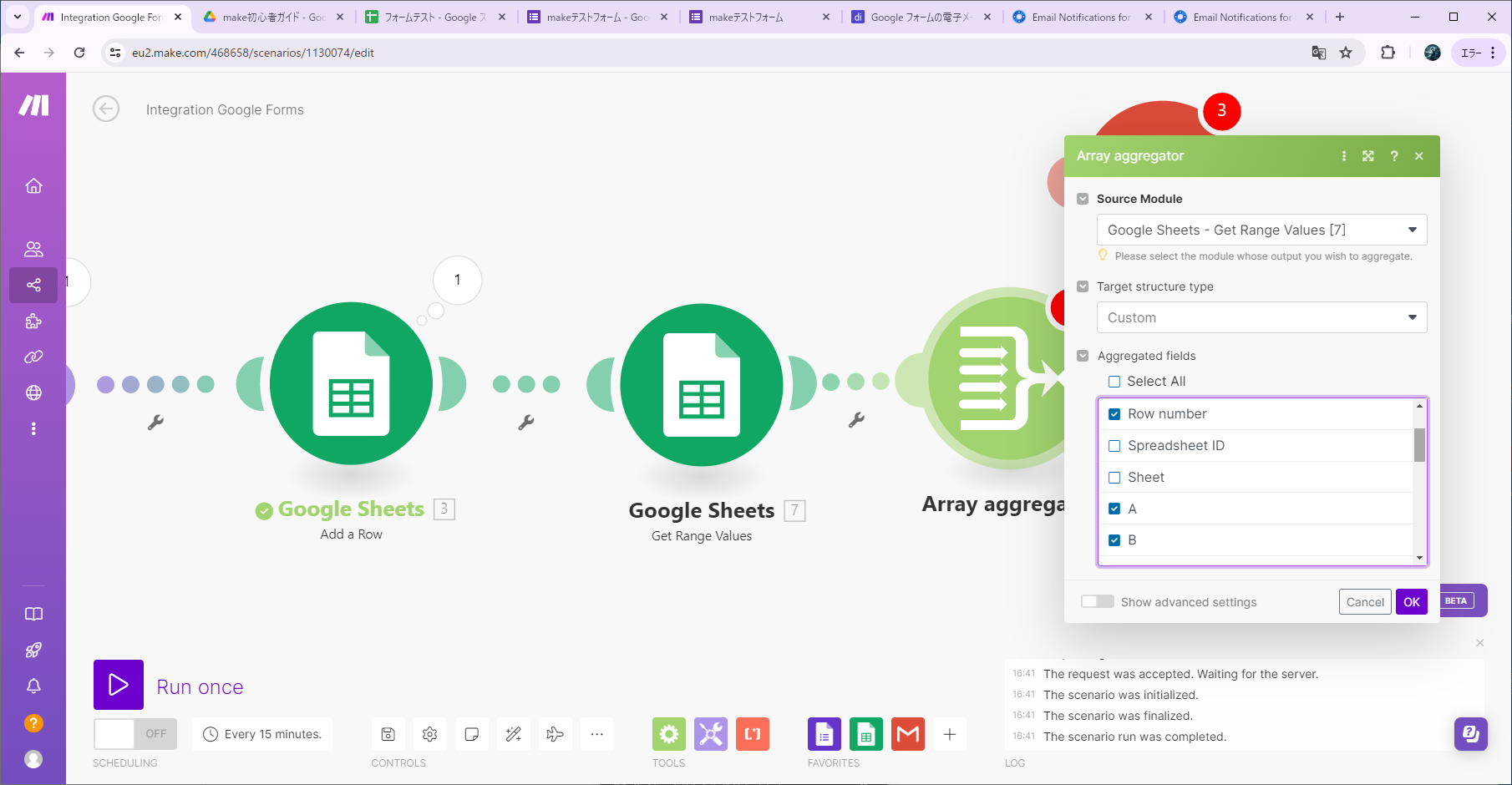1512x785 pixels.
Task: Toggle Aggregated fields section checkbox
Action: pyautogui.click(x=1083, y=356)
